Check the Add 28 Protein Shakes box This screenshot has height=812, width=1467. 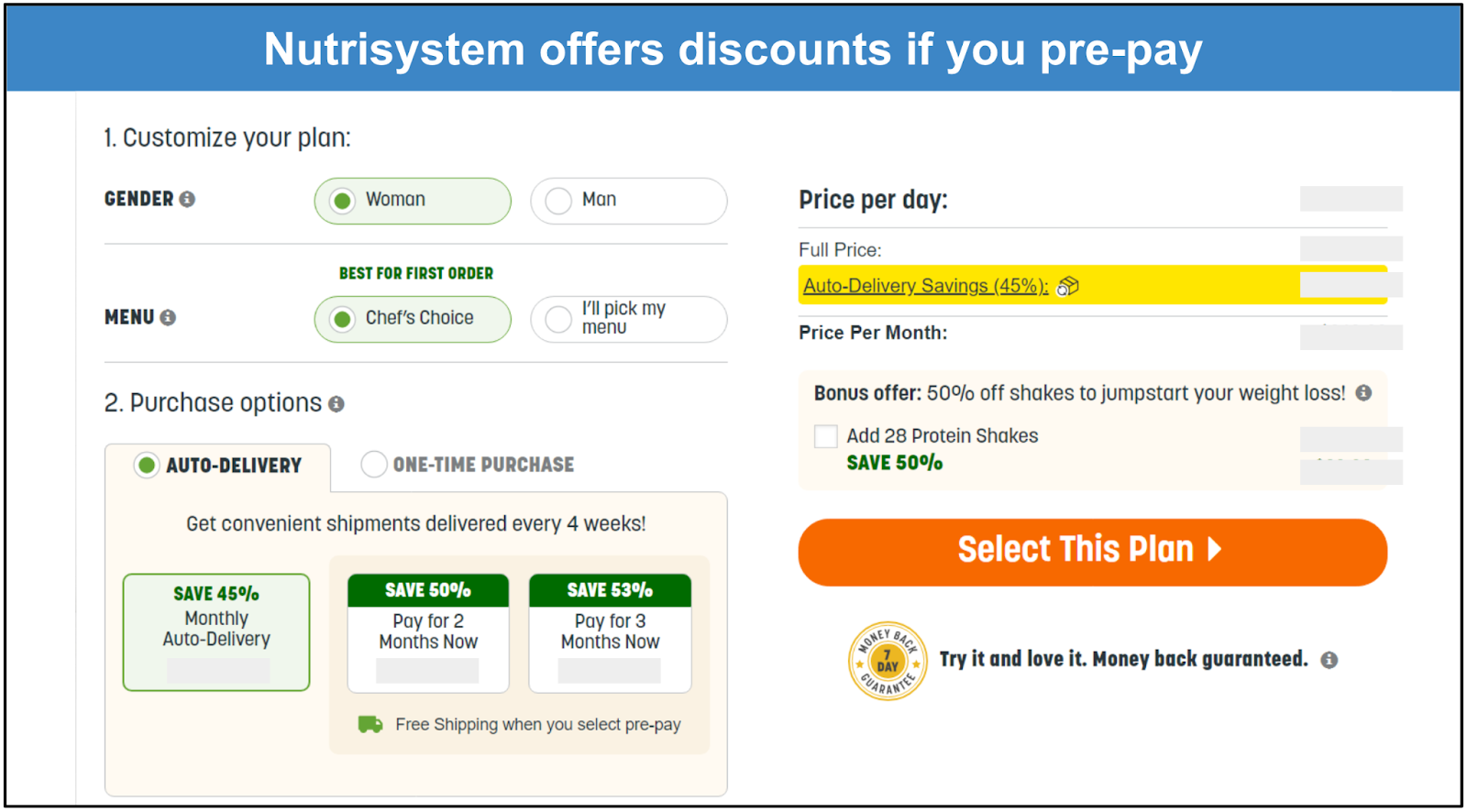[x=826, y=436]
